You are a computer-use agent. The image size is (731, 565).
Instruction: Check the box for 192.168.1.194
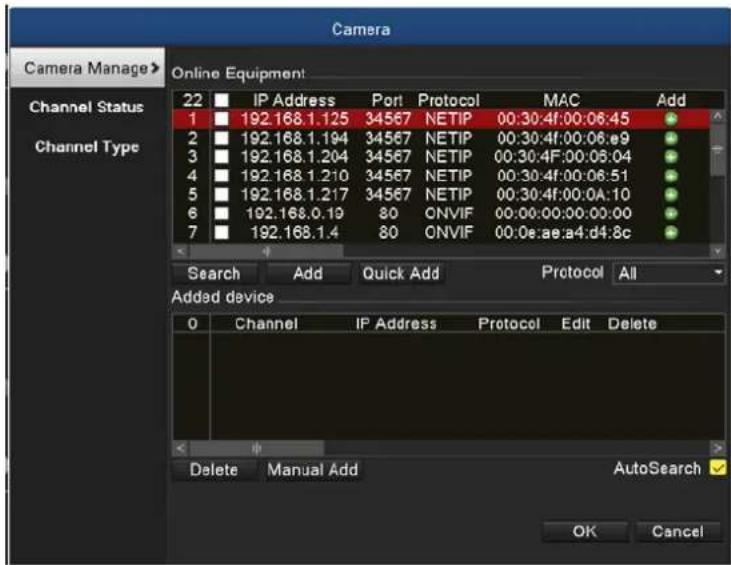point(221,138)
